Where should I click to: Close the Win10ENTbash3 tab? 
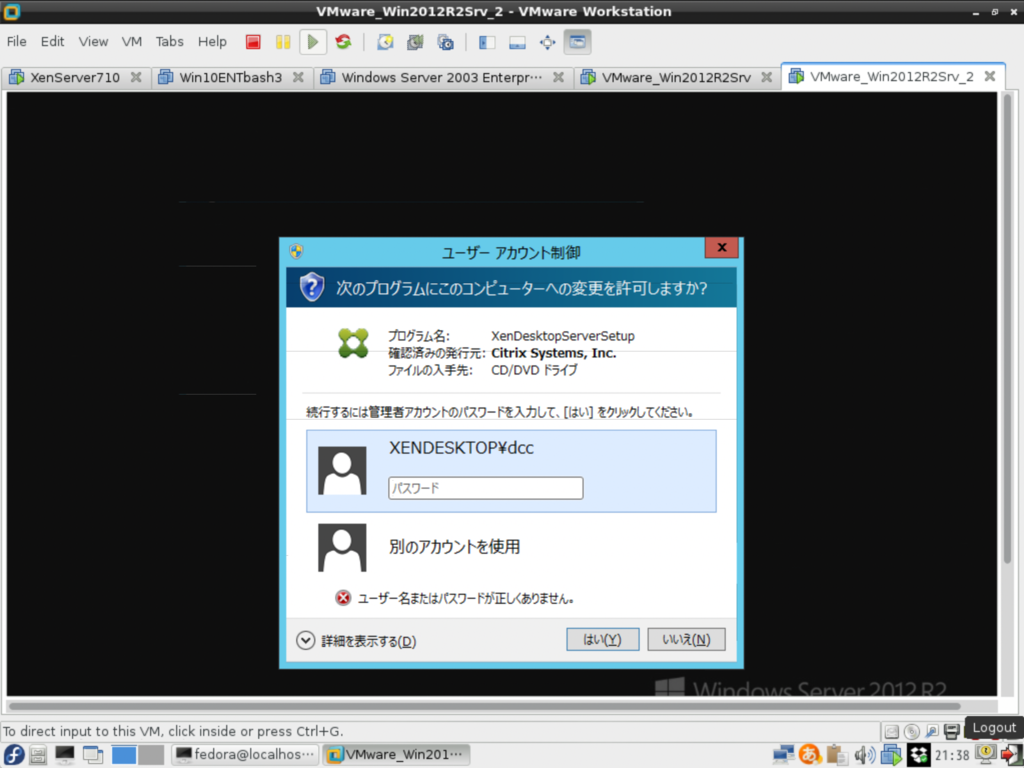298,77
